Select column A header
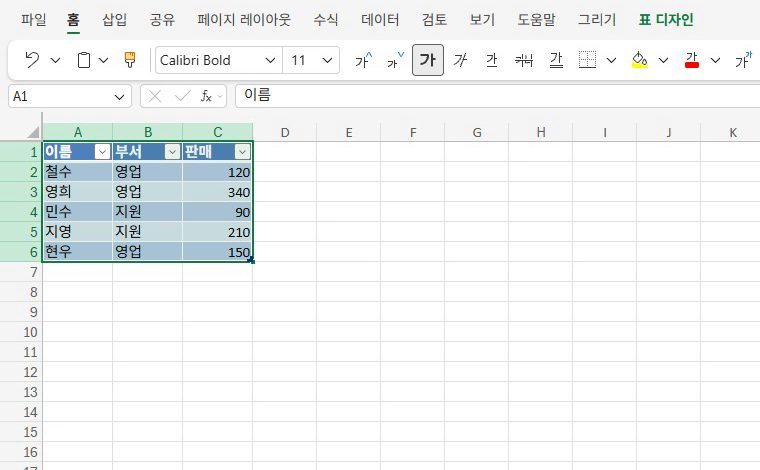The image size is (760, 470). 78,132
